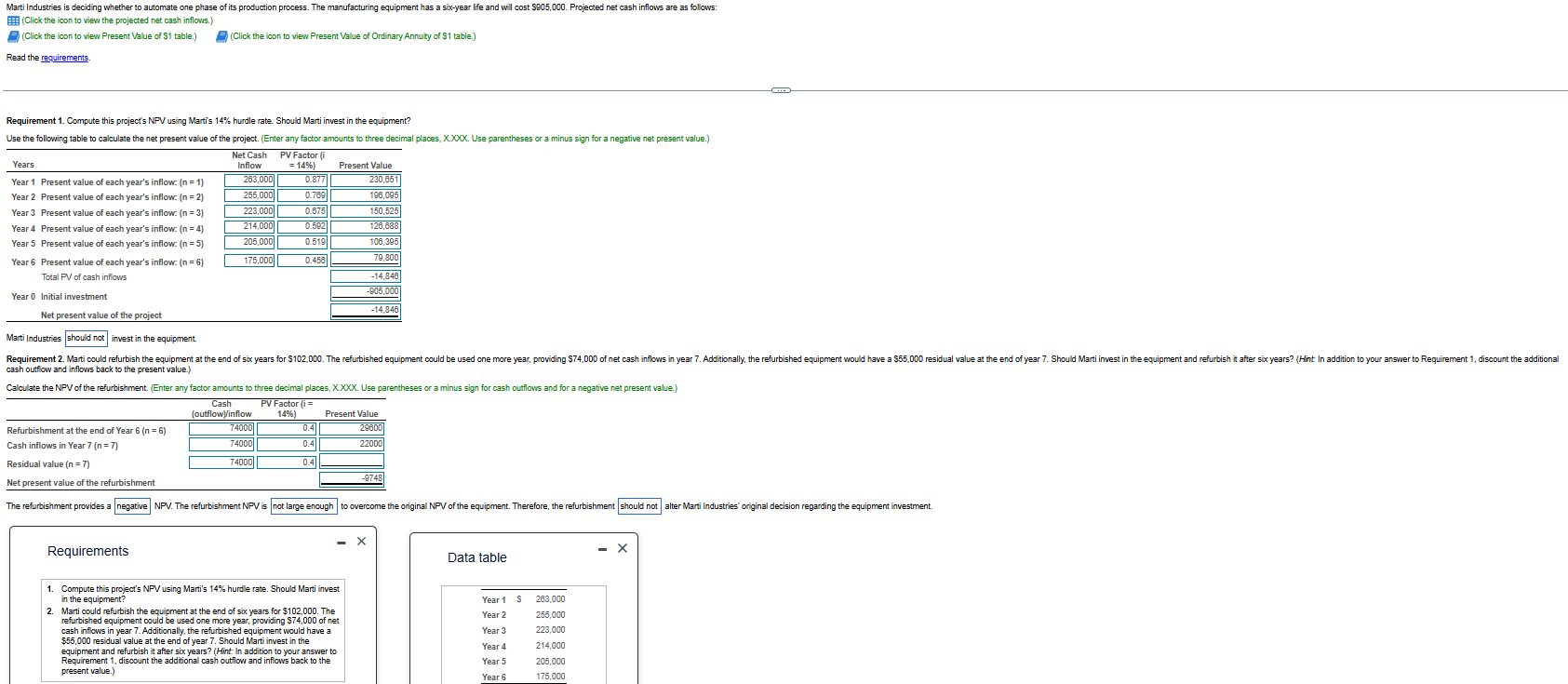Select Year 6 PV Factor field
This screenshot has width=1568, height=684.
pos(302,261)
